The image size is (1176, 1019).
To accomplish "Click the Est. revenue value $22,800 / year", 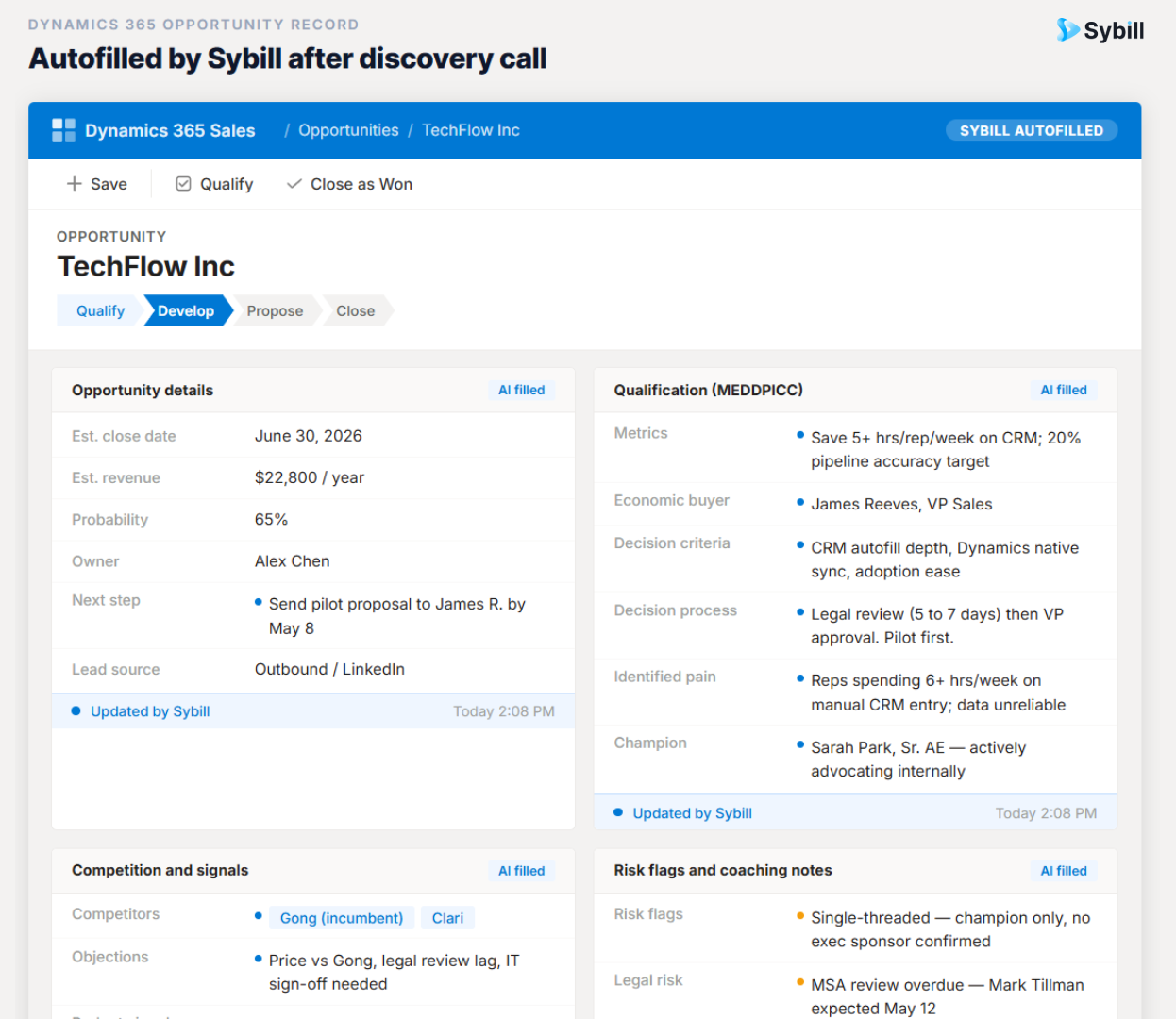I will 310,477.
